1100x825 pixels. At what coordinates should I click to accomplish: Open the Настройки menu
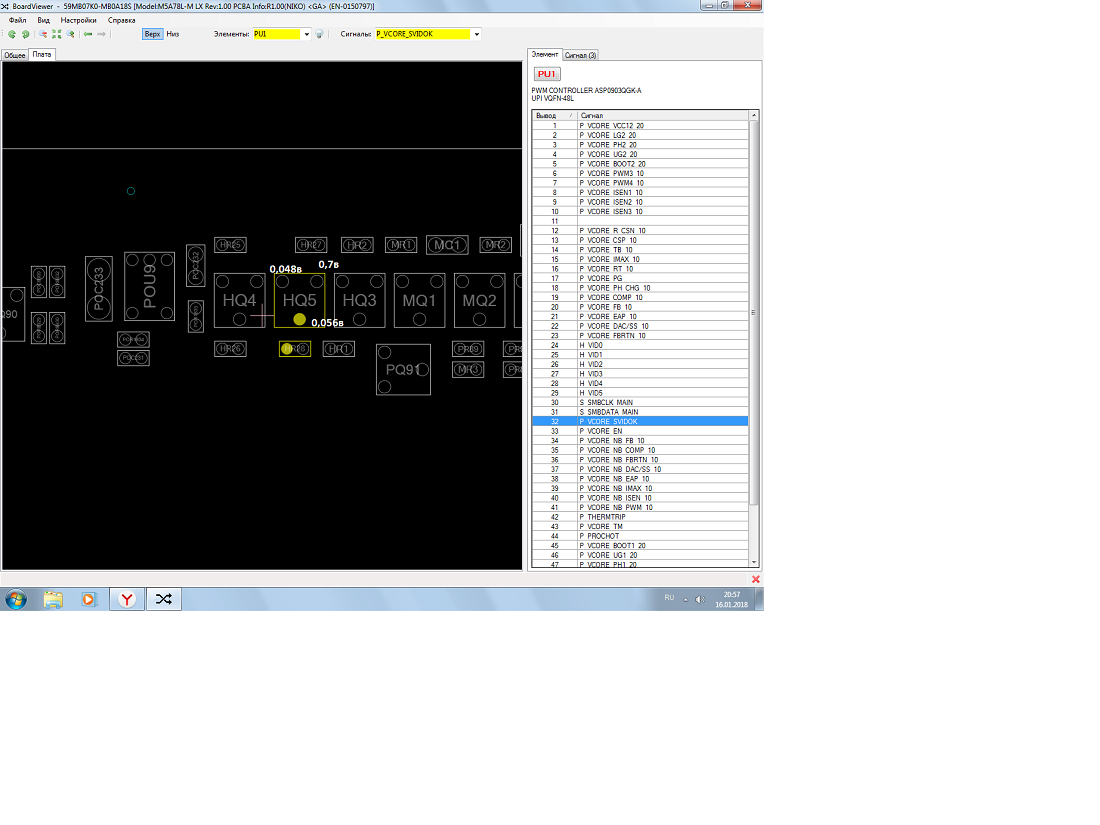pyautogui.click(x=78, y=20)
